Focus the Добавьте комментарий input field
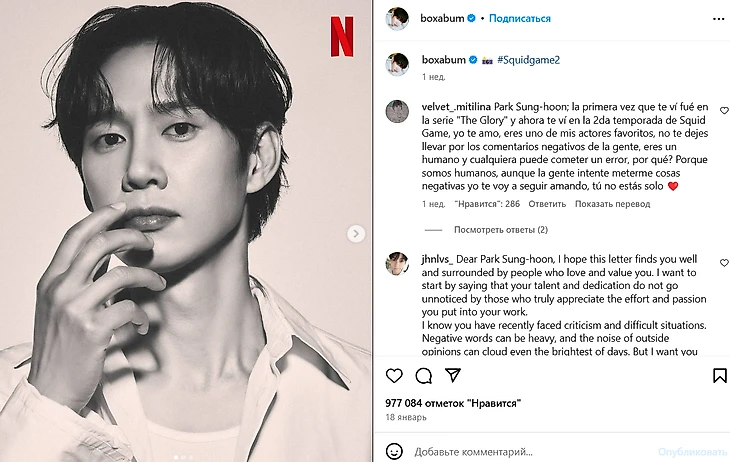This screenshot has height=462, width=730. (x=533, y=451)
